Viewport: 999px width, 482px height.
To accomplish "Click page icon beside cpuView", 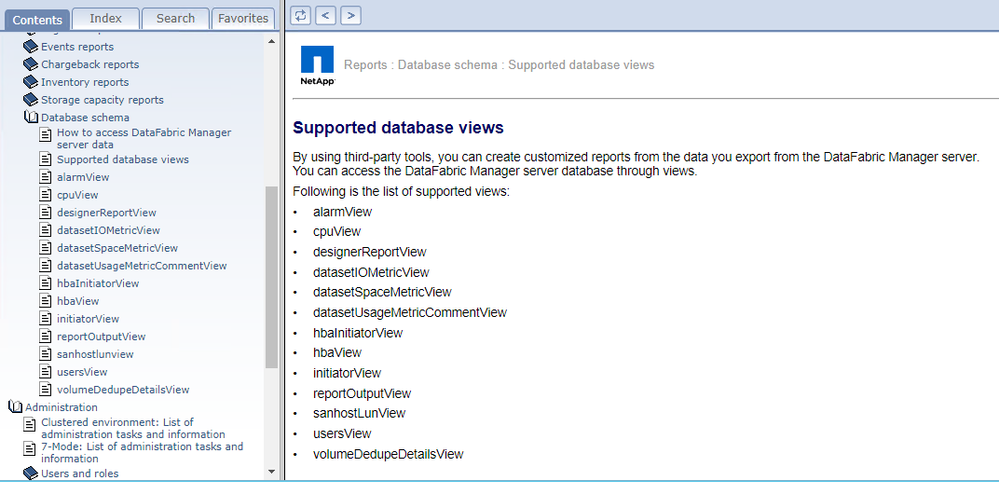I will pyautogui.click(x=45, y=195).
